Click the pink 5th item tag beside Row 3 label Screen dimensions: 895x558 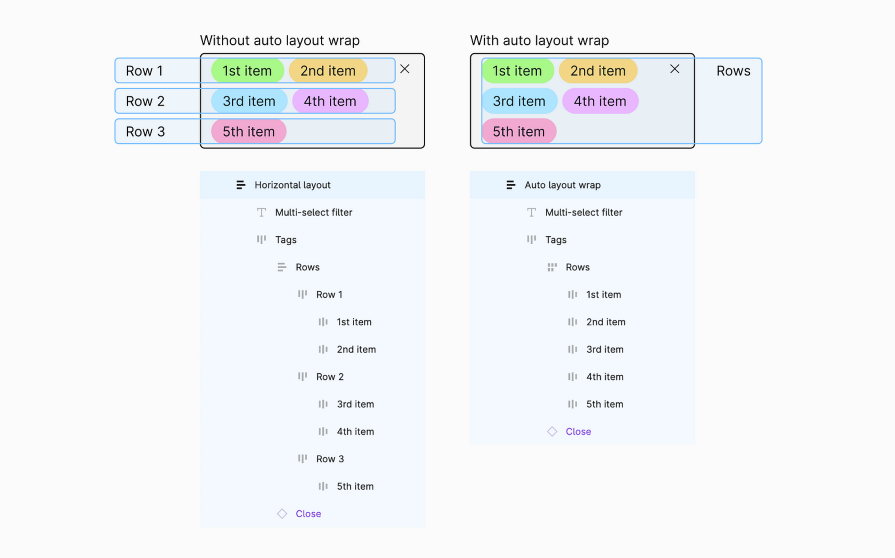click(249, 131)
